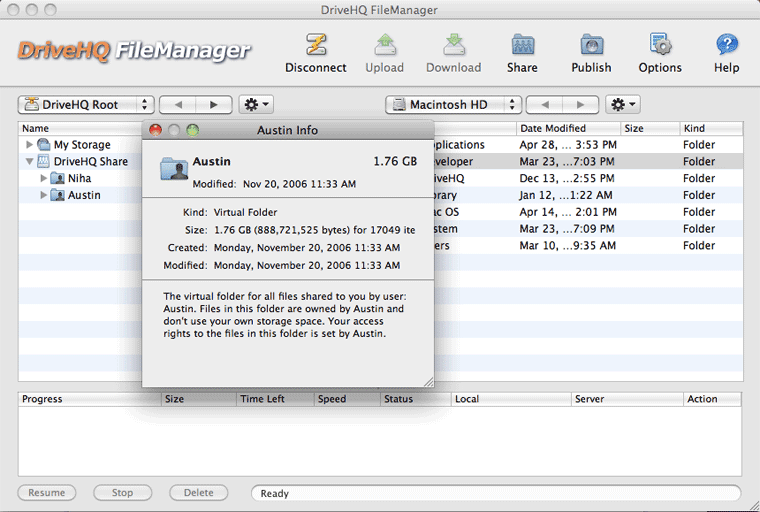Screen dimensions: 760x512
Task: Expand the Niha folder disclosure triangle
Action: click(x=43, y=178)
